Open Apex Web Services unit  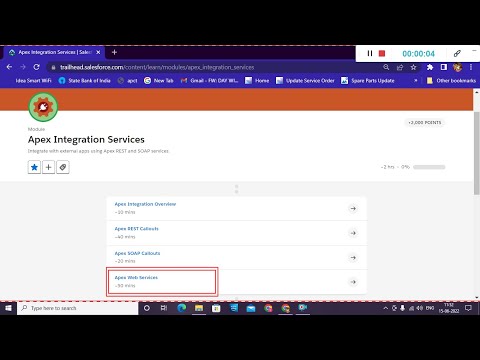[x=136, y=278]
